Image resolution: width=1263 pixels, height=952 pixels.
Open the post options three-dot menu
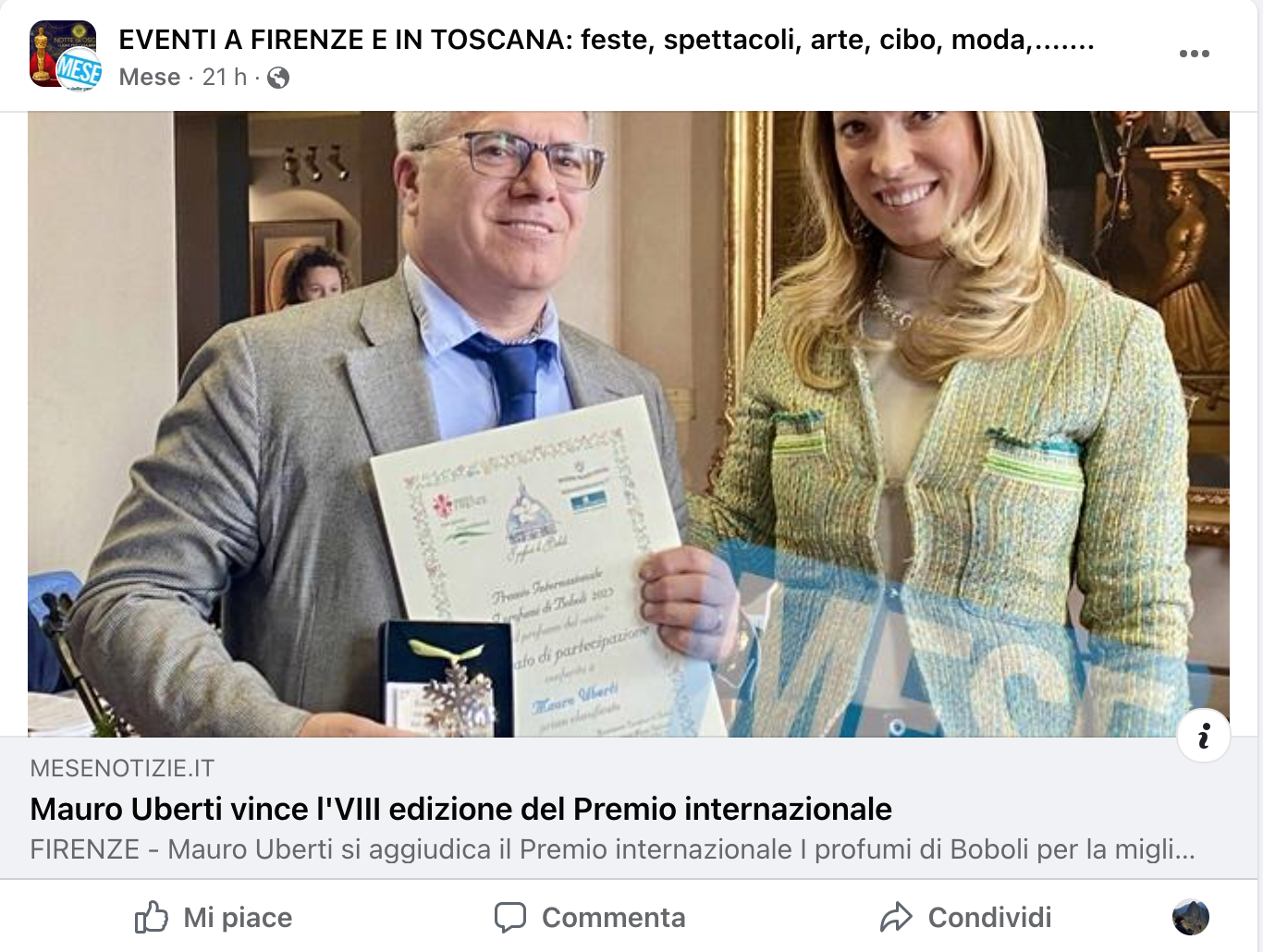[x=1194, y=54]
